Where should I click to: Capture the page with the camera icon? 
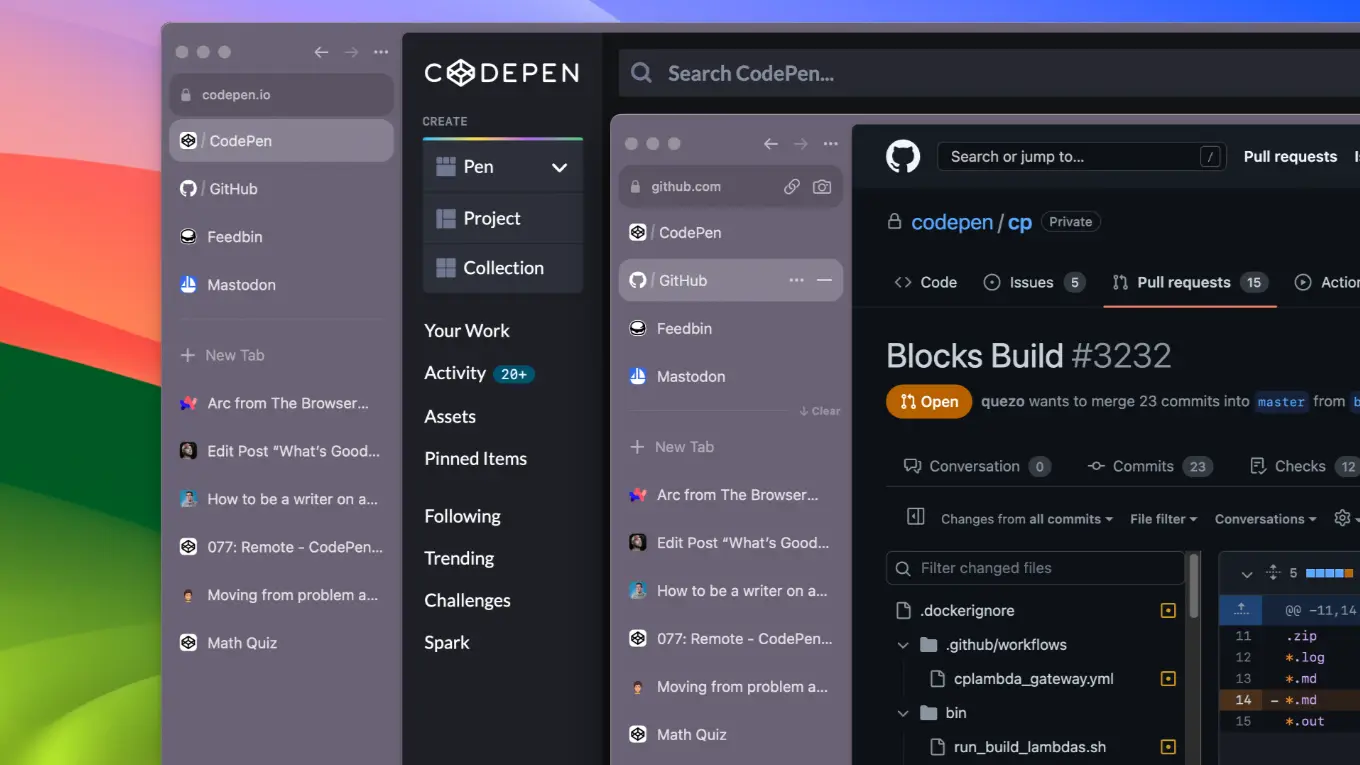(822, 186)
